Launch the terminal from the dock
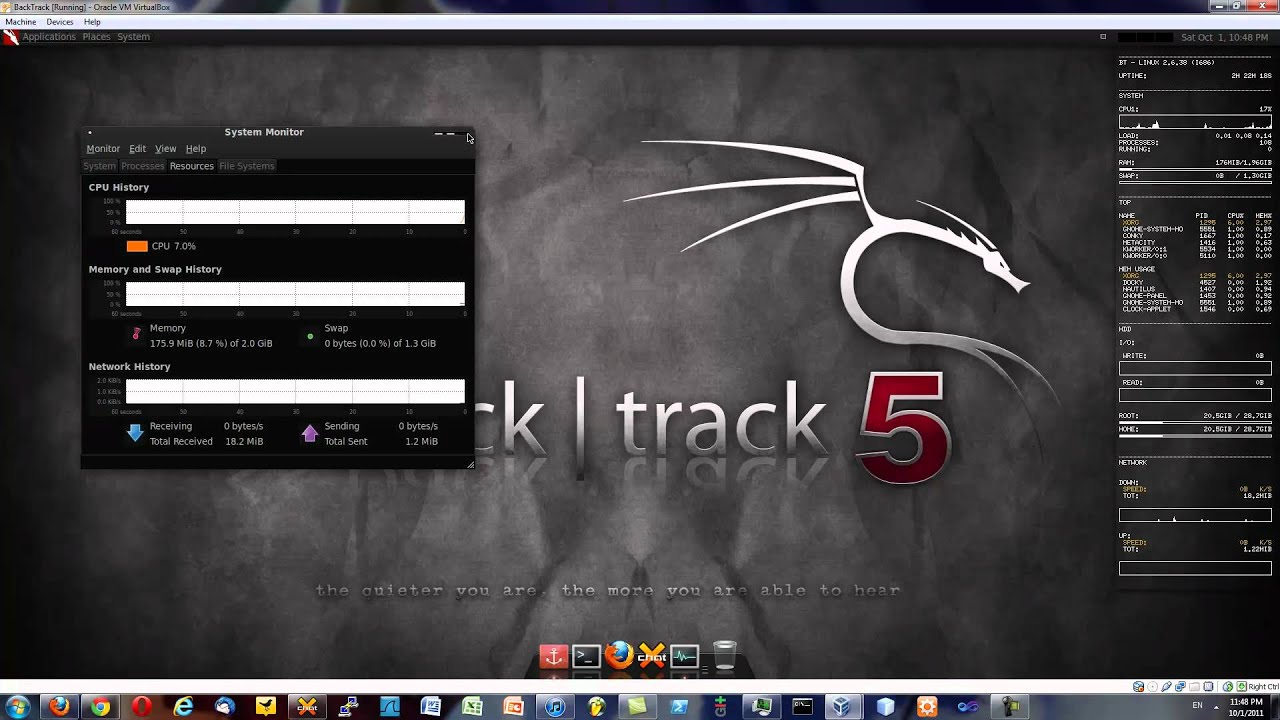 pyautogui.click(x=586, y=656)
